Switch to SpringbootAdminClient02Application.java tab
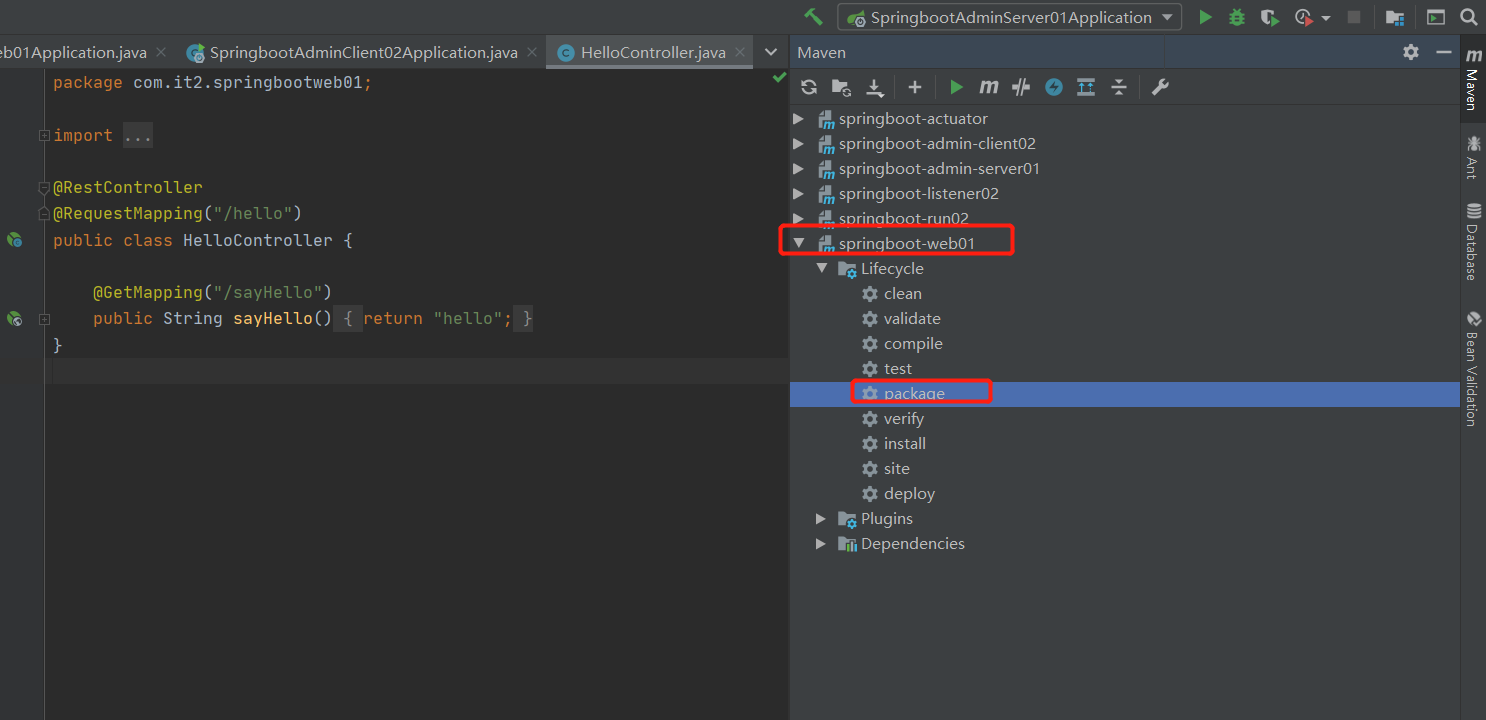This screenshot has height=720, width=1486. click(363, 52)
